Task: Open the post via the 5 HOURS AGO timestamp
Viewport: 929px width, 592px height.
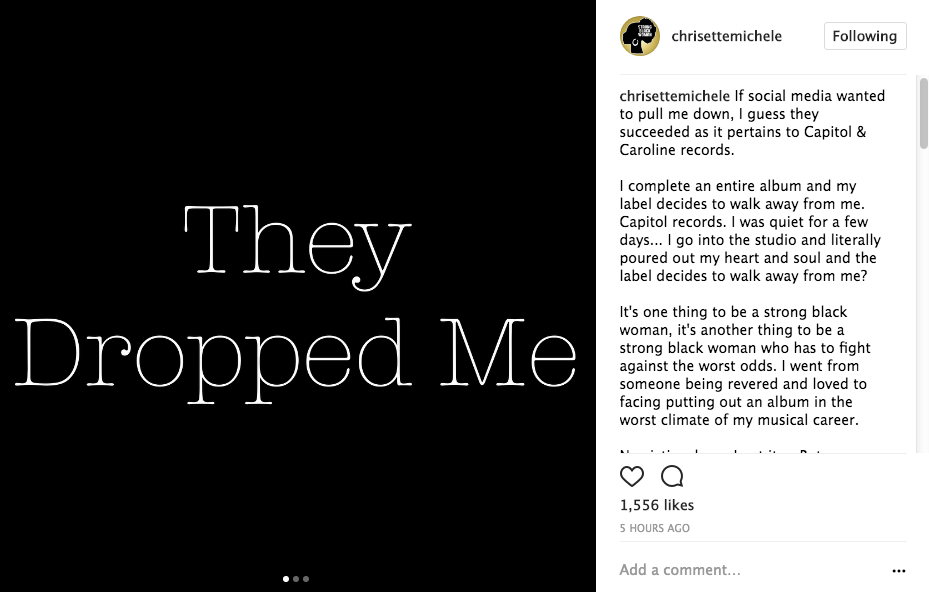Action: [655, 528]
